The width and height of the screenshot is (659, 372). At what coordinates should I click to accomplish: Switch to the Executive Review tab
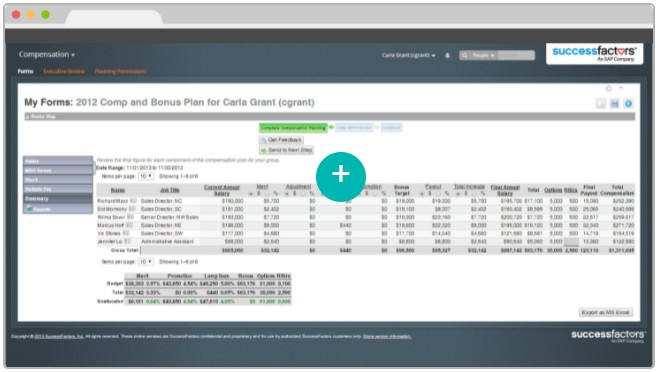click(x=64, y=71)
